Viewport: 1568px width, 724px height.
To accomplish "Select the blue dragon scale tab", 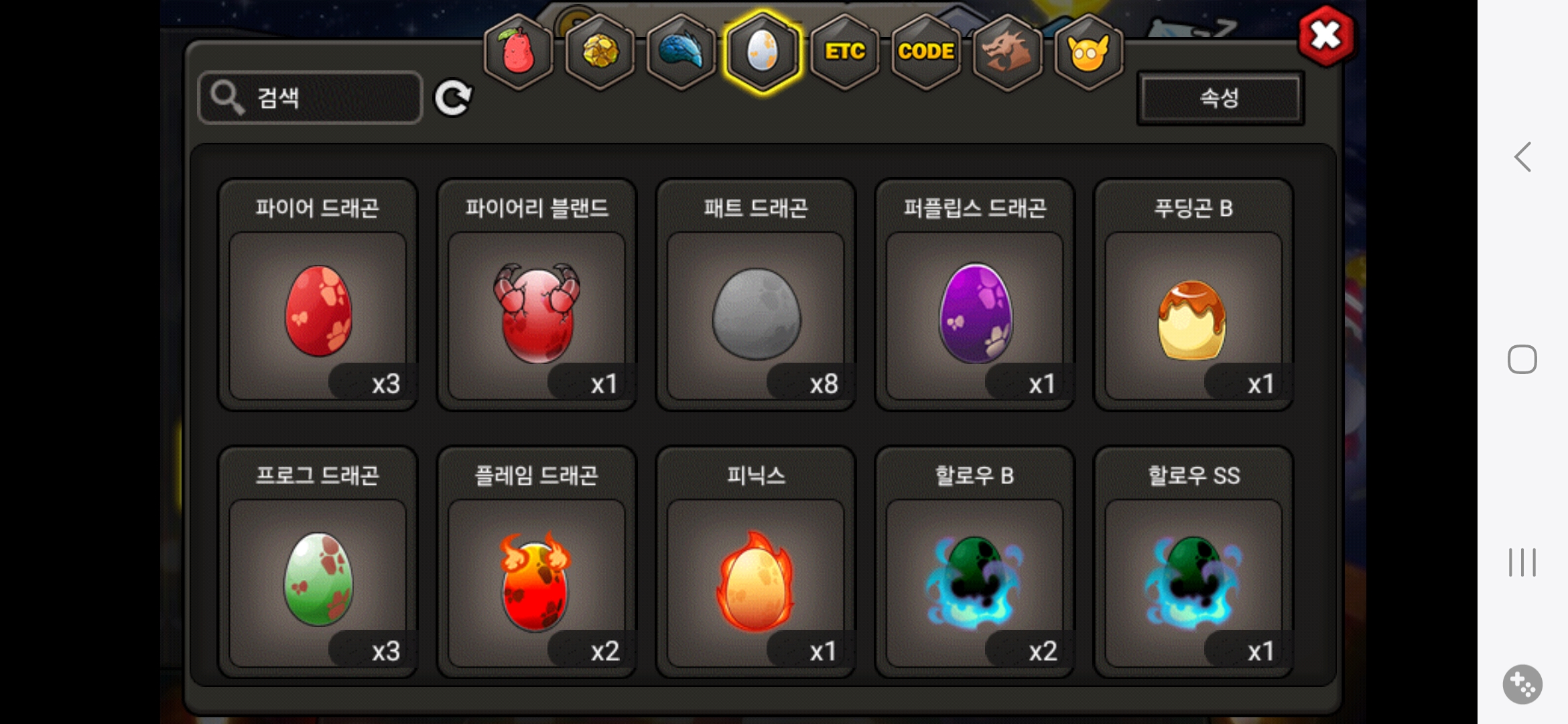I will click(681, 52).
